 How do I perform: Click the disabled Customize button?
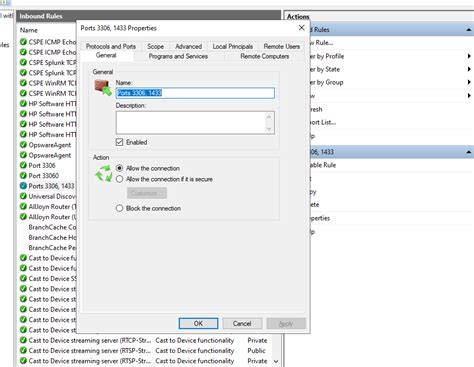(x=147, y=193)
